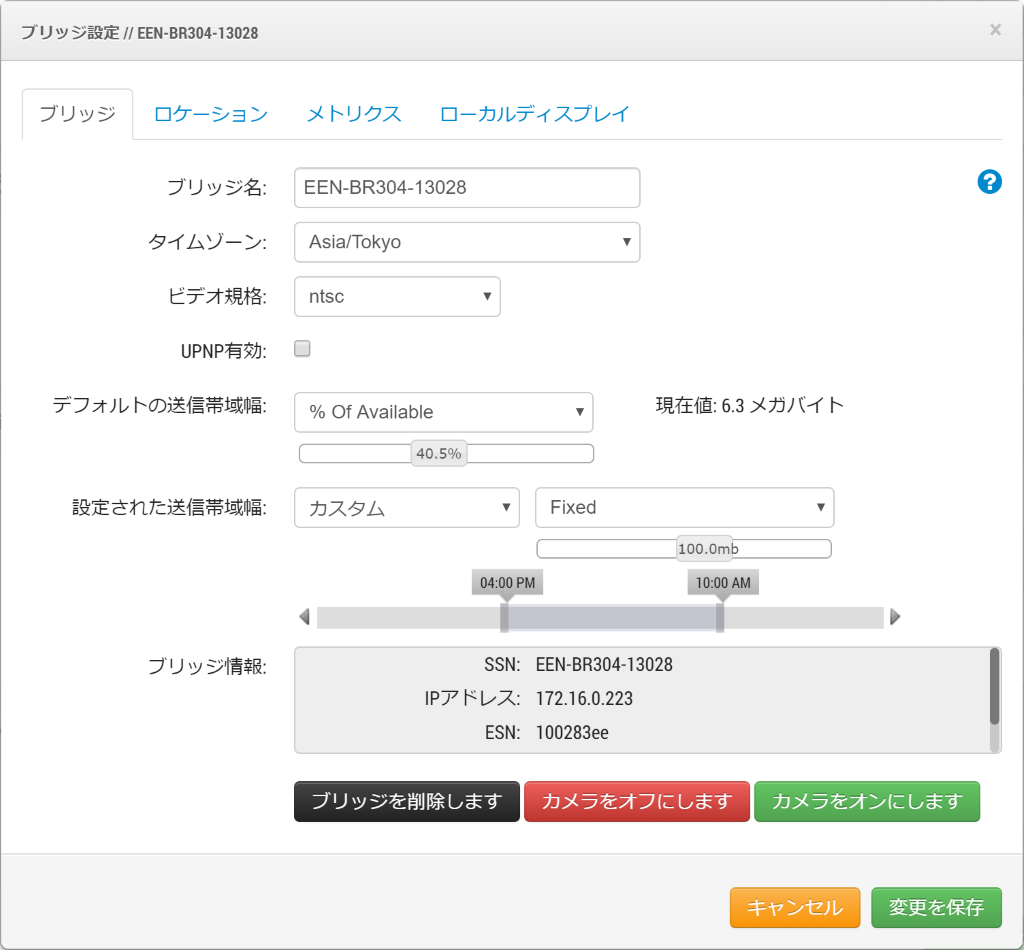Switch to the ロケーション tab
Viewport: 1024px width, 950px height.
click(x=211, y=114)
